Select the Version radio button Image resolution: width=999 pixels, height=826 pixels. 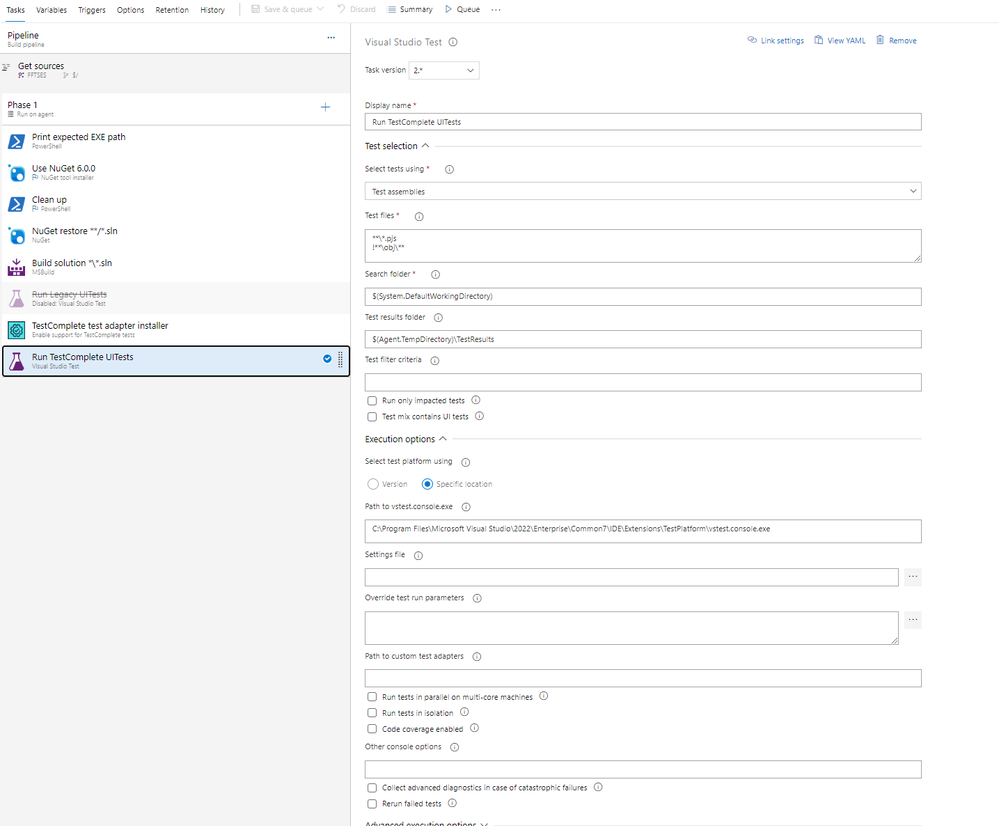click(x=373, y=484)
